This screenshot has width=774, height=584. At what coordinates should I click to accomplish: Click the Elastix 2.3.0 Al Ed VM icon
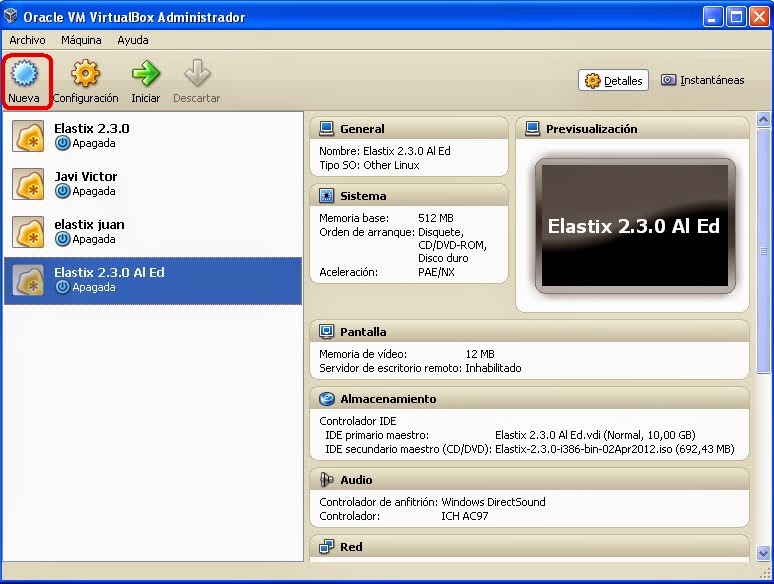pyautogui.click(x=28, y=280)
